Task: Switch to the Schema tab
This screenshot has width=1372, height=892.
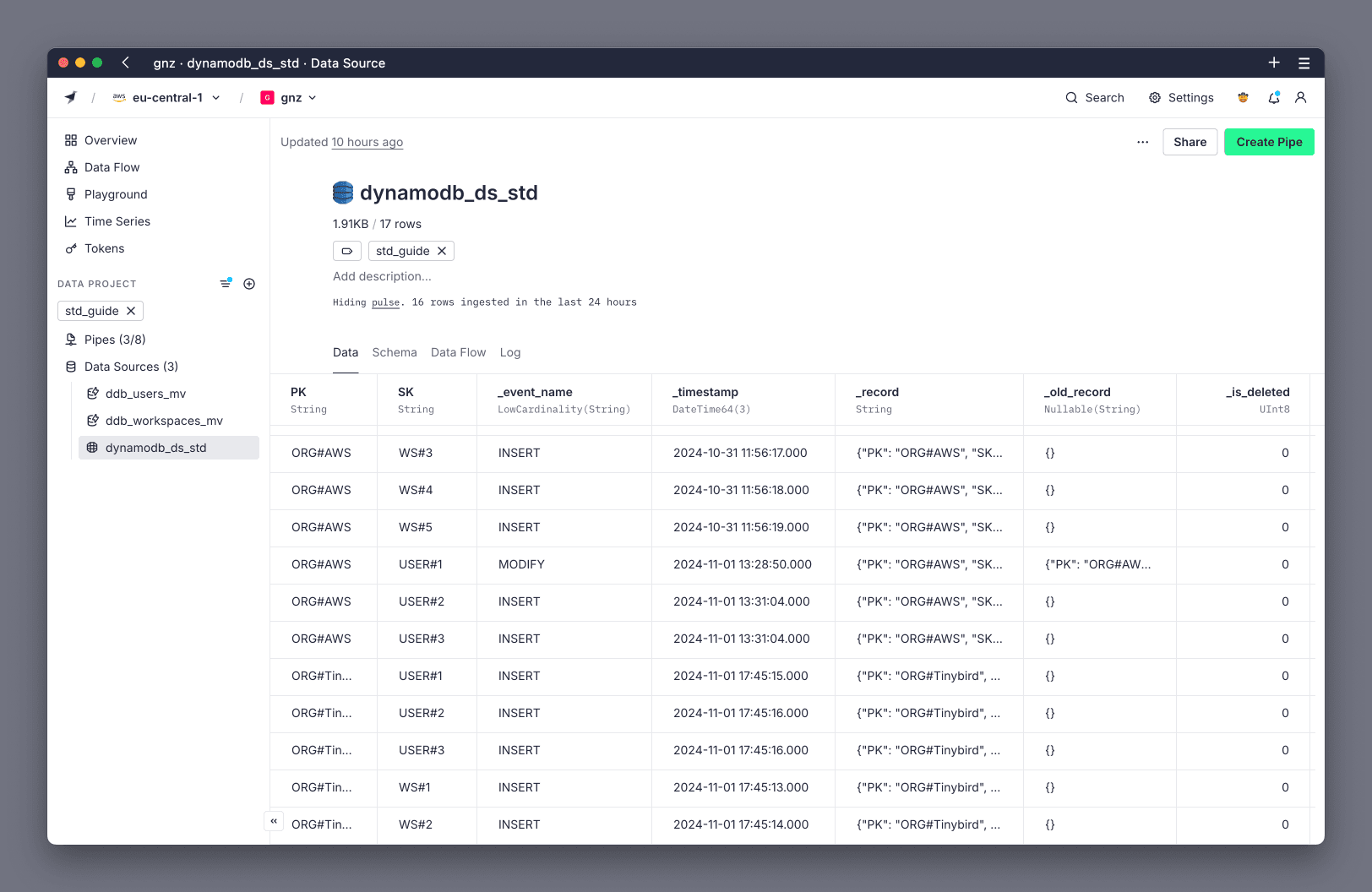Action: click(395, 352)
